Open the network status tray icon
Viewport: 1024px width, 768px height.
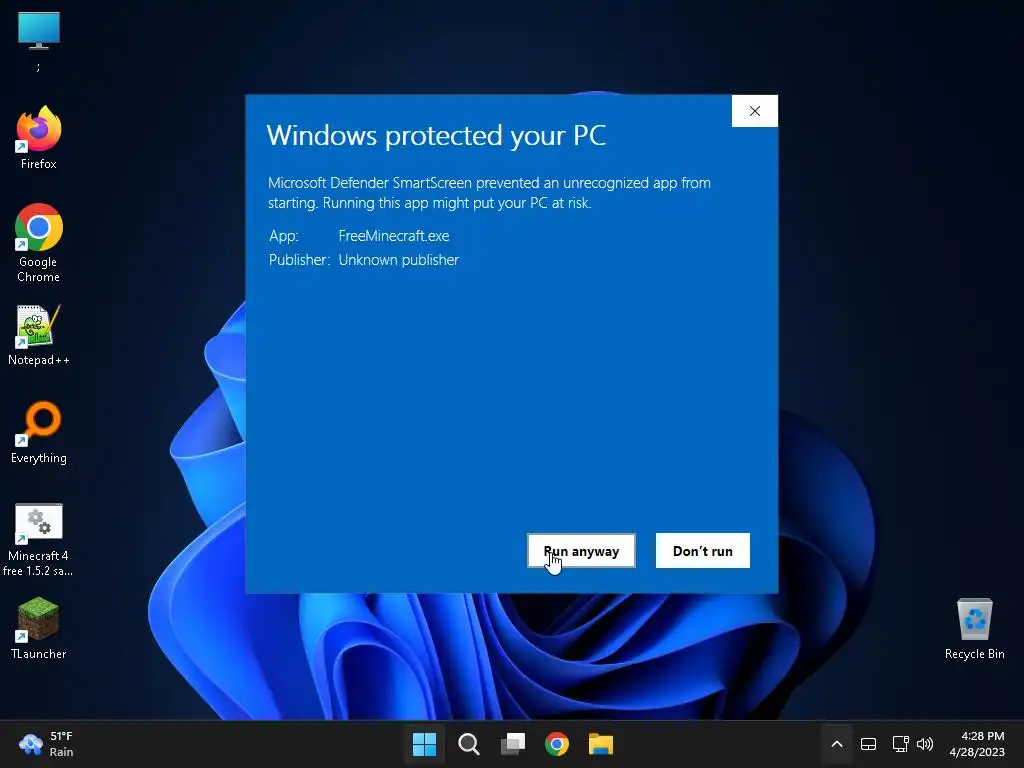click(901, 744)
